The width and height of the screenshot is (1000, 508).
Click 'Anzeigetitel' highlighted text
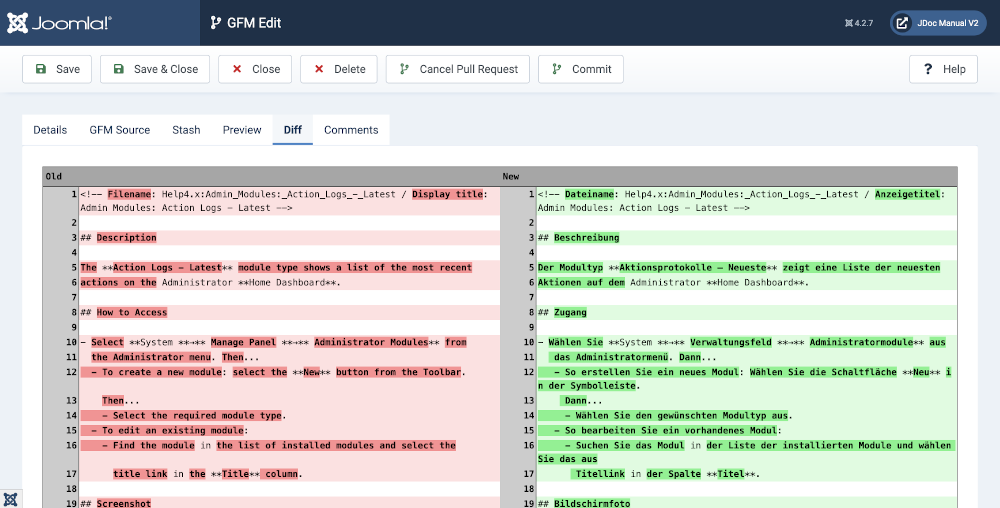click(x=908, y=194)
